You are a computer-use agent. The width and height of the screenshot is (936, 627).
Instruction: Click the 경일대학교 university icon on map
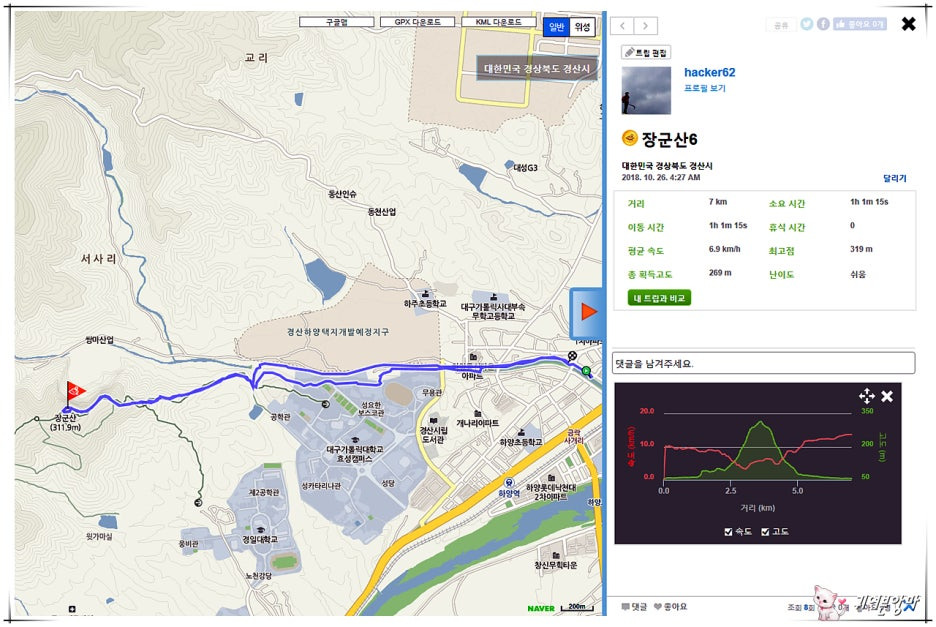260,529
